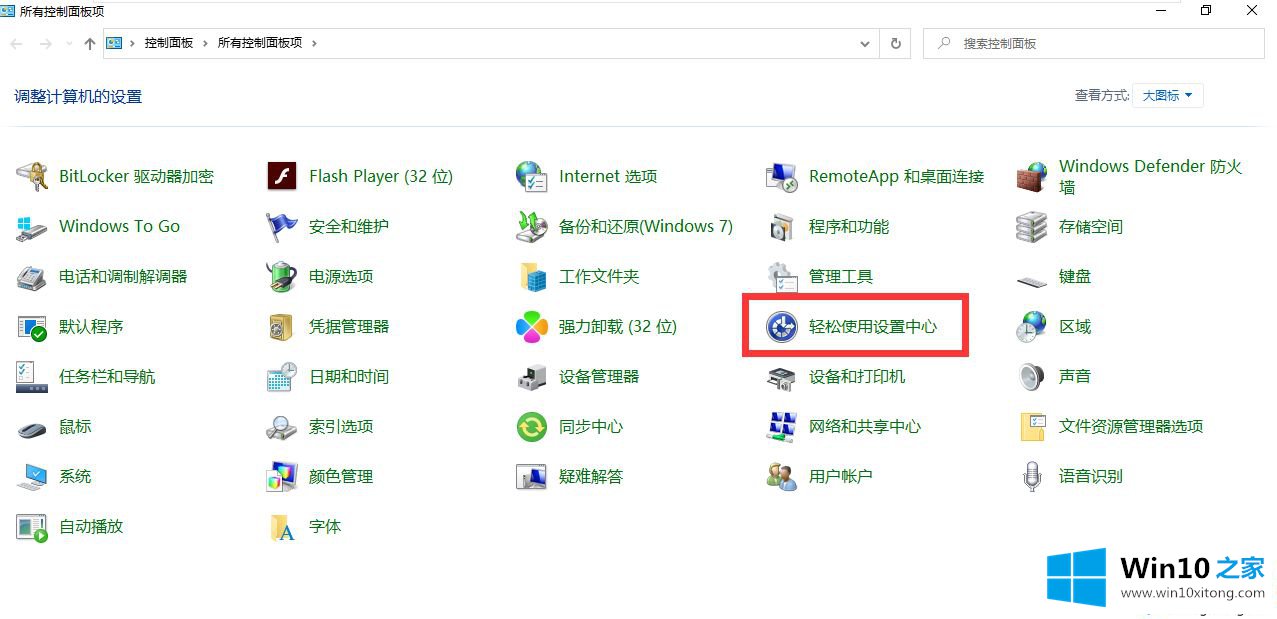Screen dimensions: 1277x619
Task: Refresh the control panel view
Action: pos(895,44)
